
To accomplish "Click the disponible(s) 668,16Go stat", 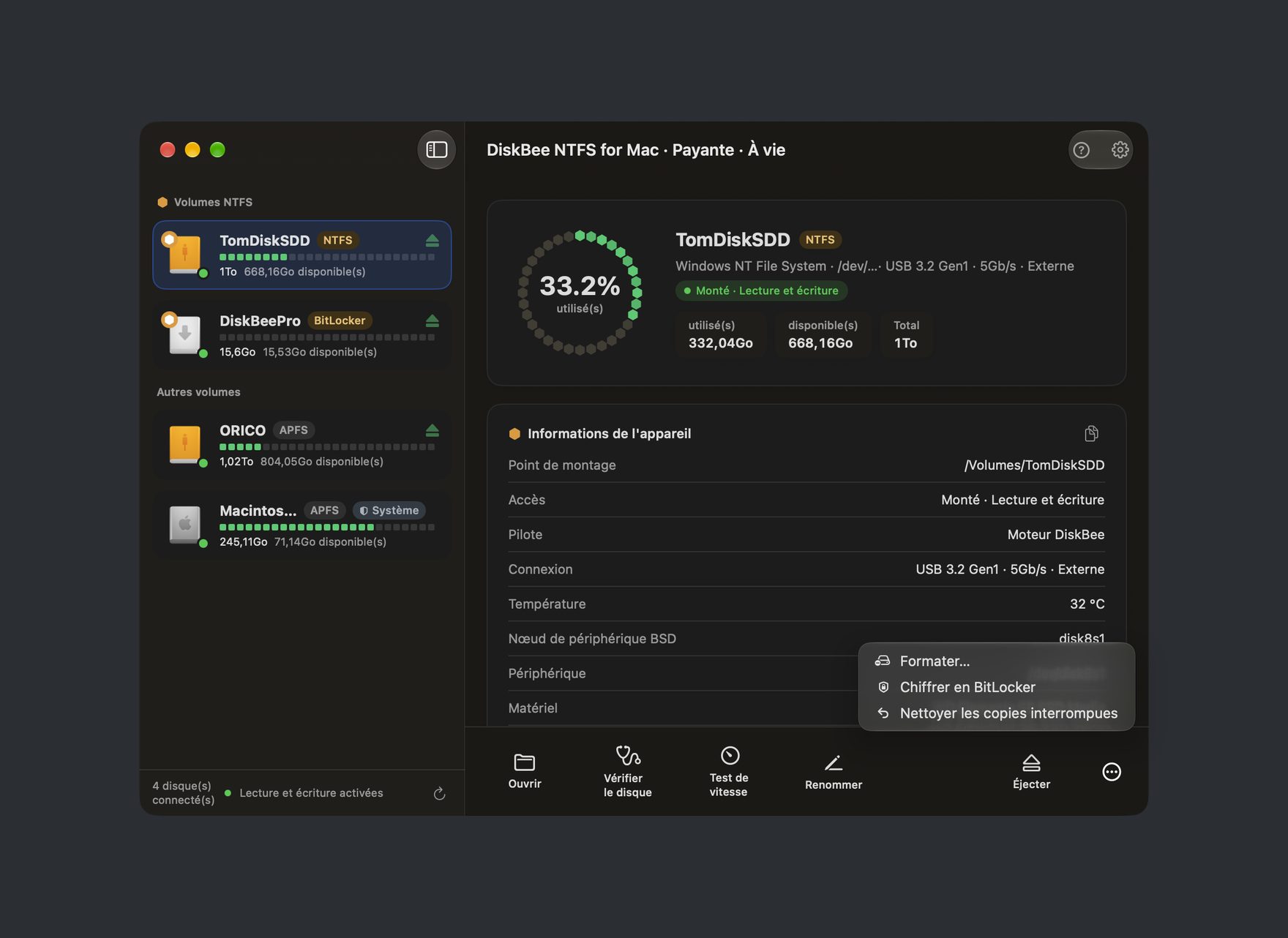I will [x=823, y=334].
